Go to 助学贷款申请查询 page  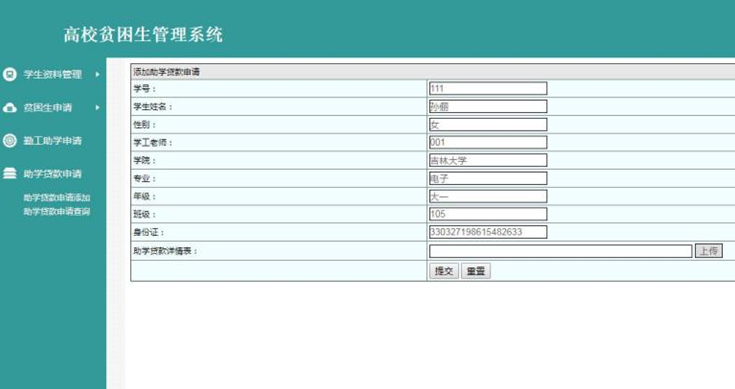click(x=57, y=211)
